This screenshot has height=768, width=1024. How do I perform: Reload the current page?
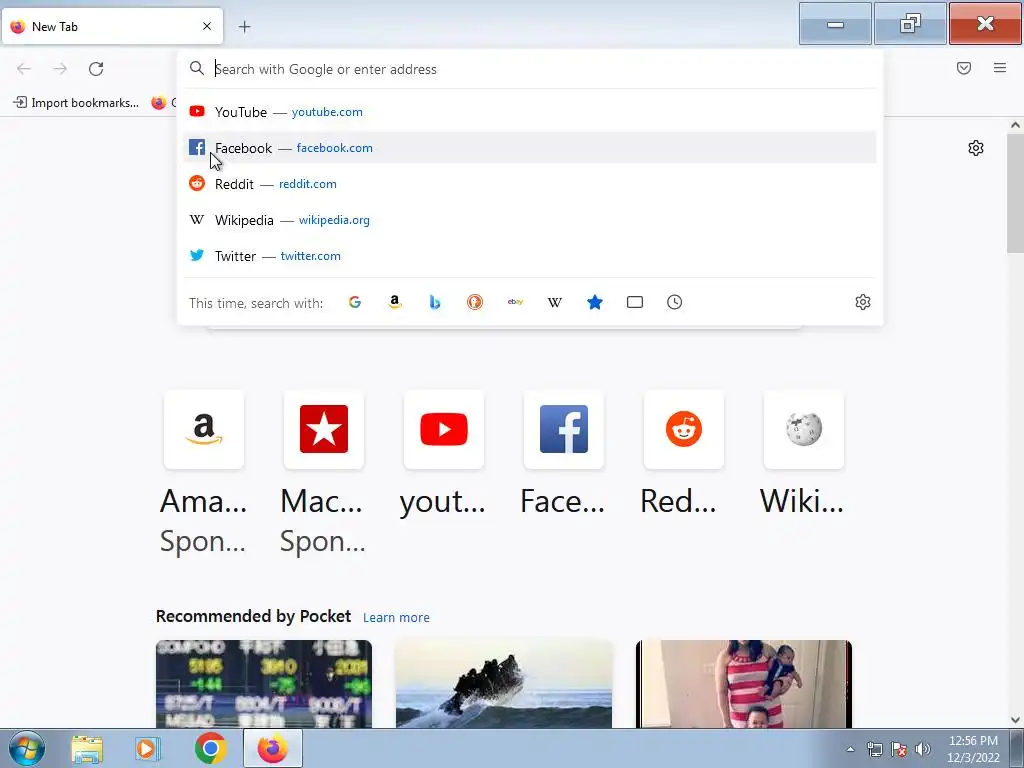pyautogui.click(x=96, y=69)
